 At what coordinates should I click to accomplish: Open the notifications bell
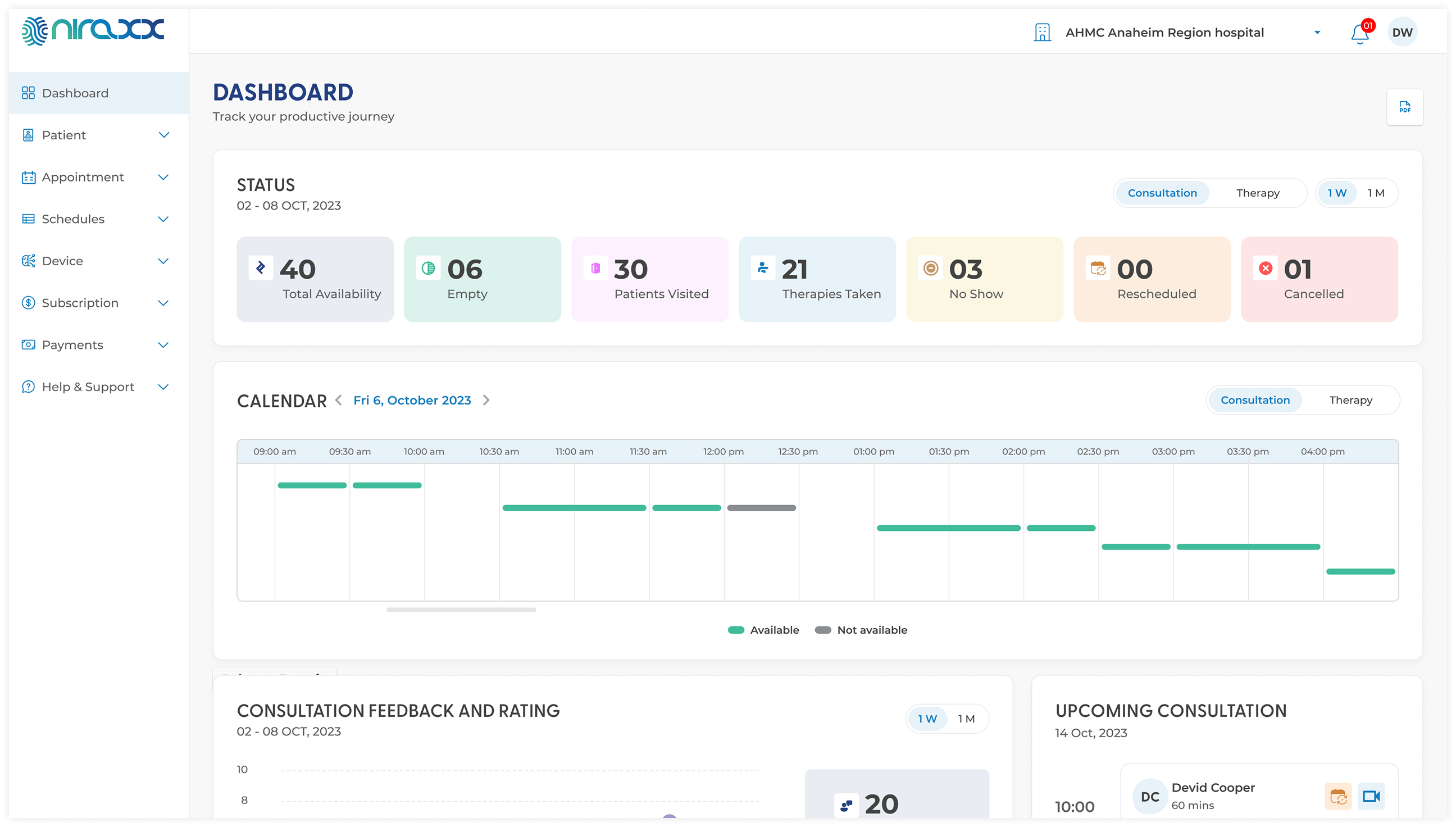click(1359, 33)
